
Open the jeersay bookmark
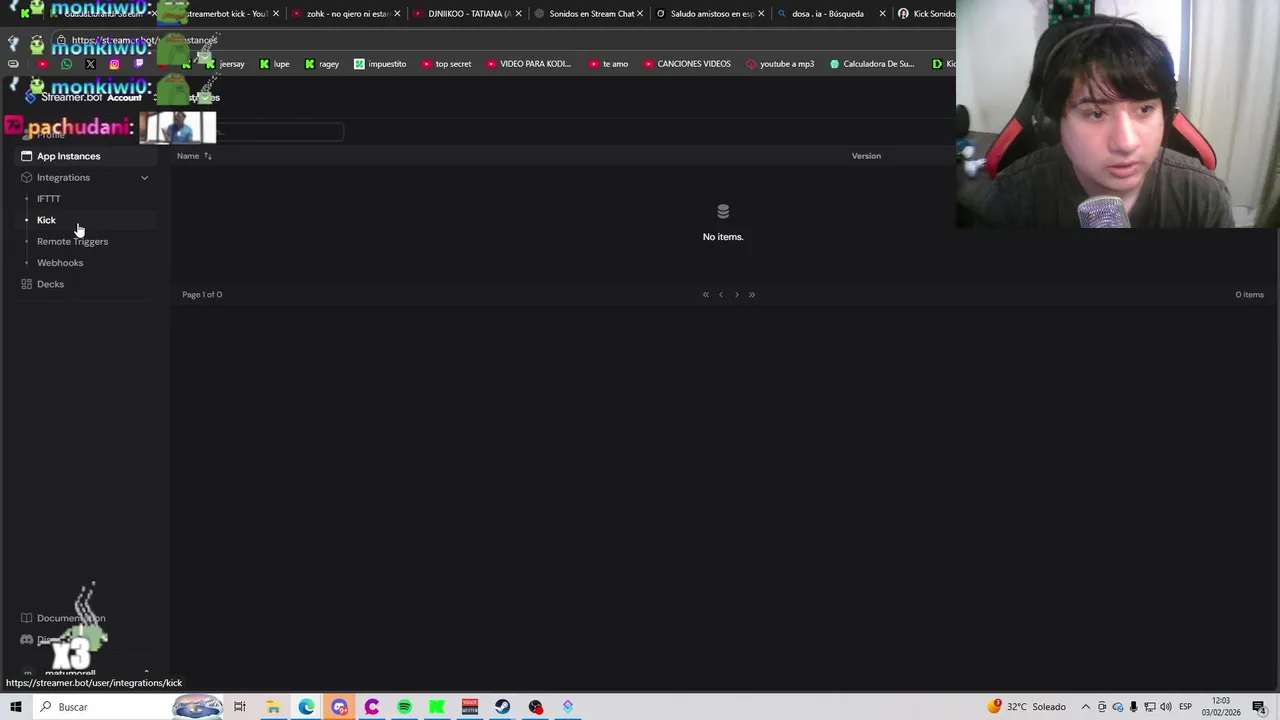(225, 64)
